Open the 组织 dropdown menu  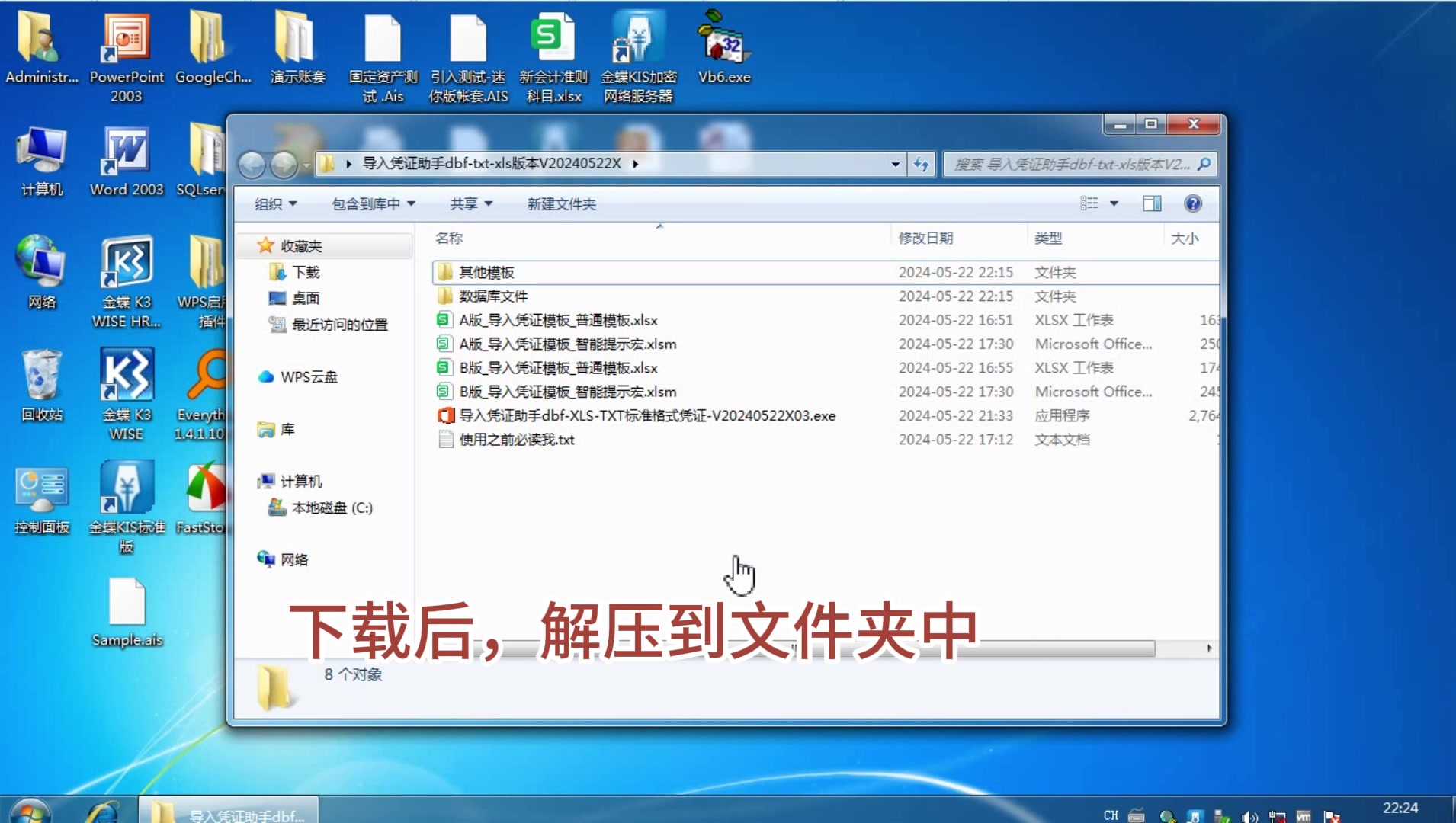pyautogui.click(x=275, y=204)
